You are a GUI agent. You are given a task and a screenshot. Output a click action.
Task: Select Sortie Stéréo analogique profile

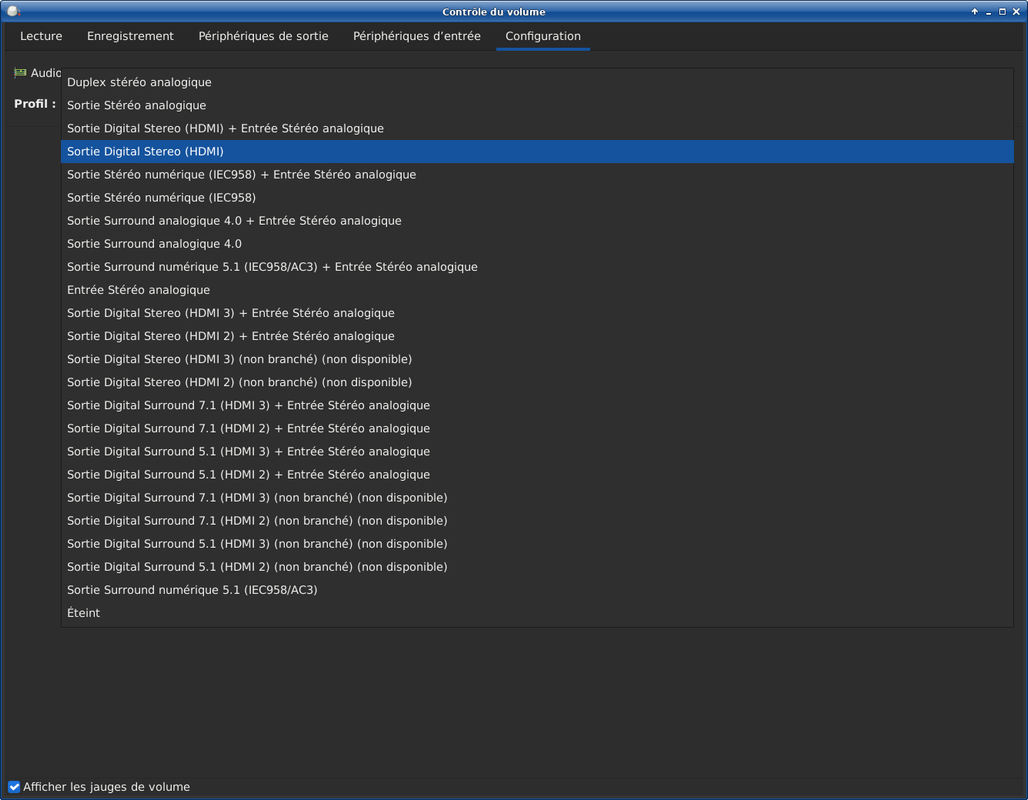[x=537, y=105]
